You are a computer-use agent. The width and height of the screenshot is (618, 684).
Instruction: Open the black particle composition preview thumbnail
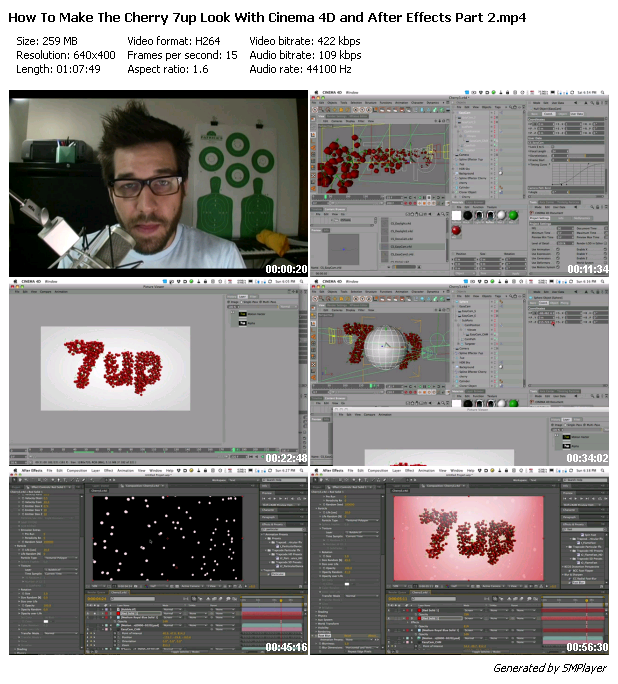167,538
